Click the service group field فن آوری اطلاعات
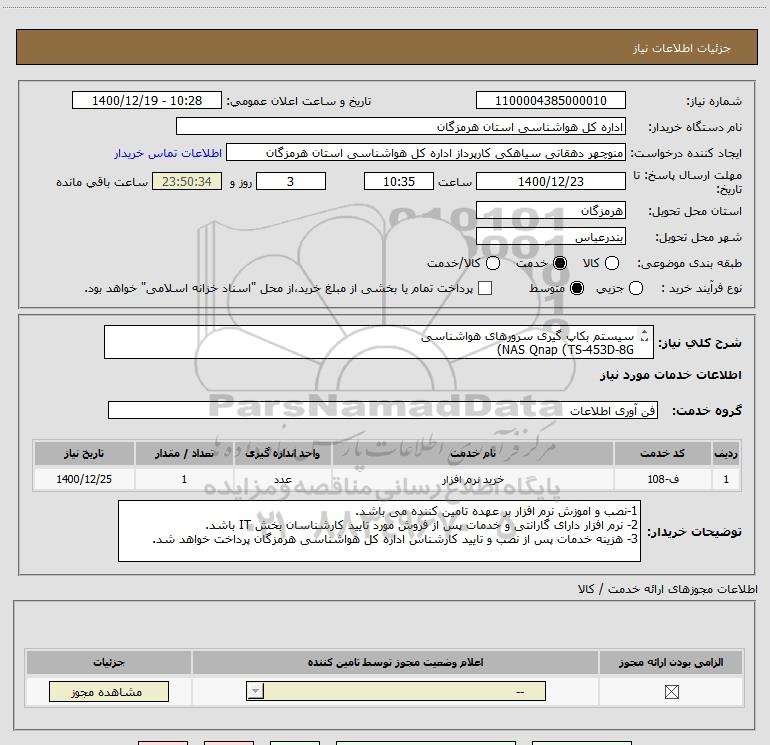The image size is (770, 745). (383, 410)
